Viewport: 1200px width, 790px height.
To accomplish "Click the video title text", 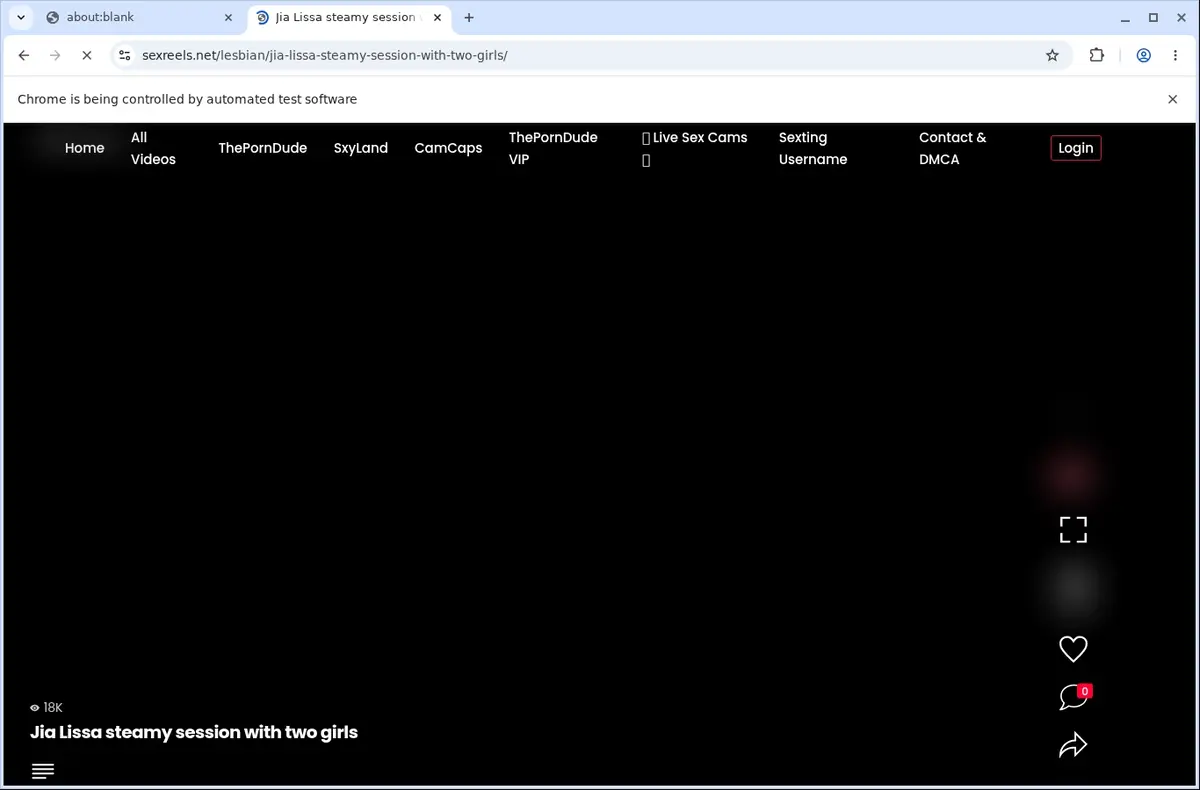I will click(x=194, y=732).
